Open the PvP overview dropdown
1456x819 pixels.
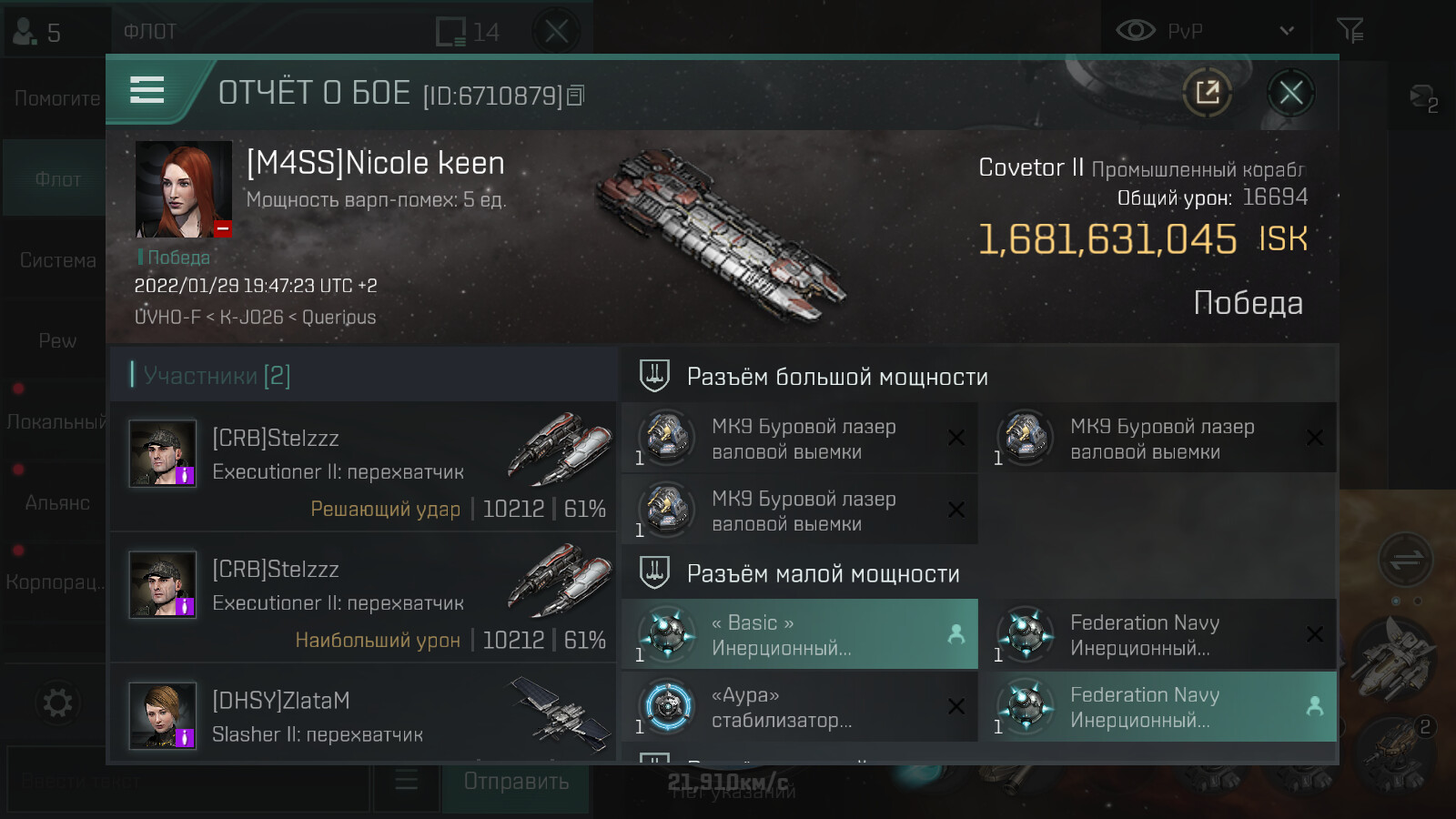pyautogui.click(x=1286, y=31)
